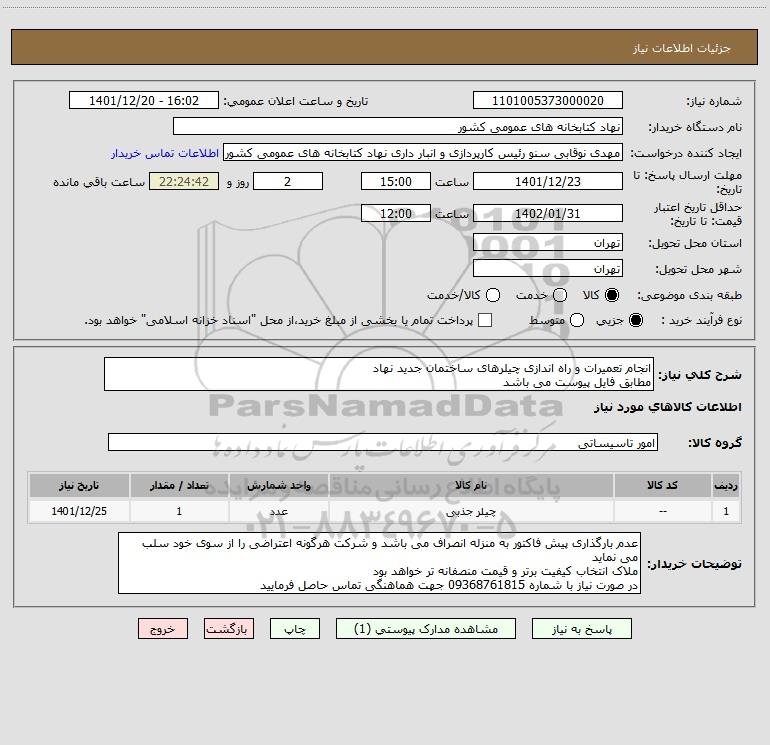Screen dimensions: 770x745
Task: Click the تاریخ نیاز column header
Action: 79,486
